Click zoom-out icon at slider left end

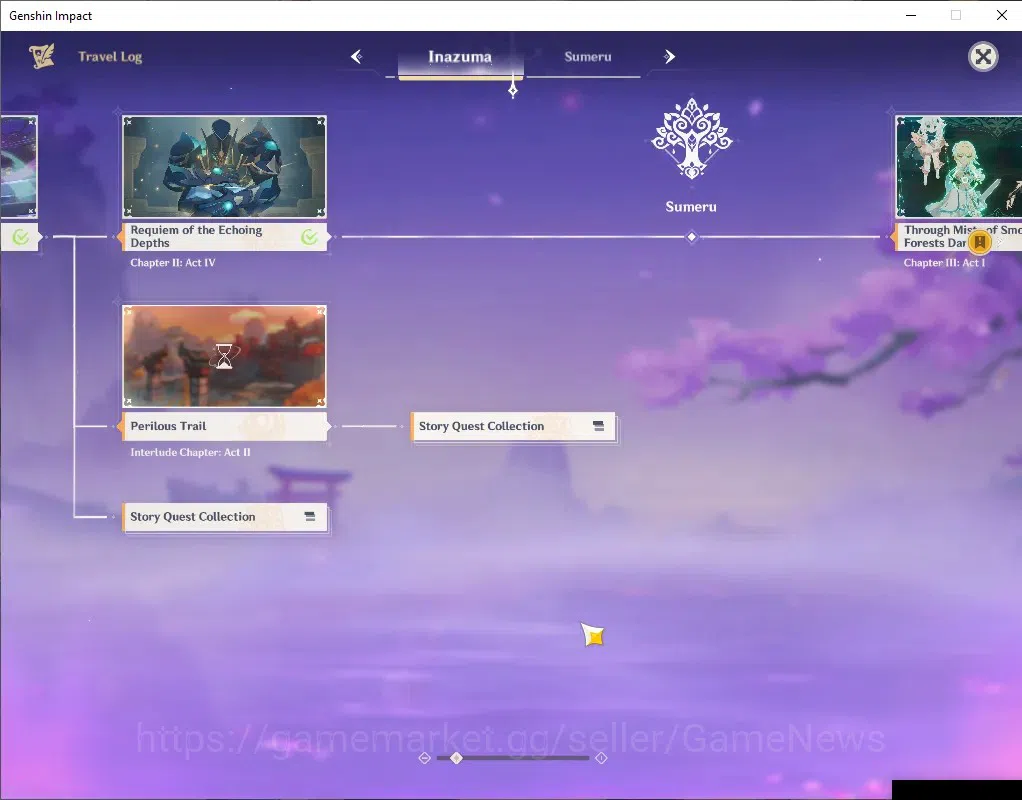pyautogui.click(x=424, y=758)
